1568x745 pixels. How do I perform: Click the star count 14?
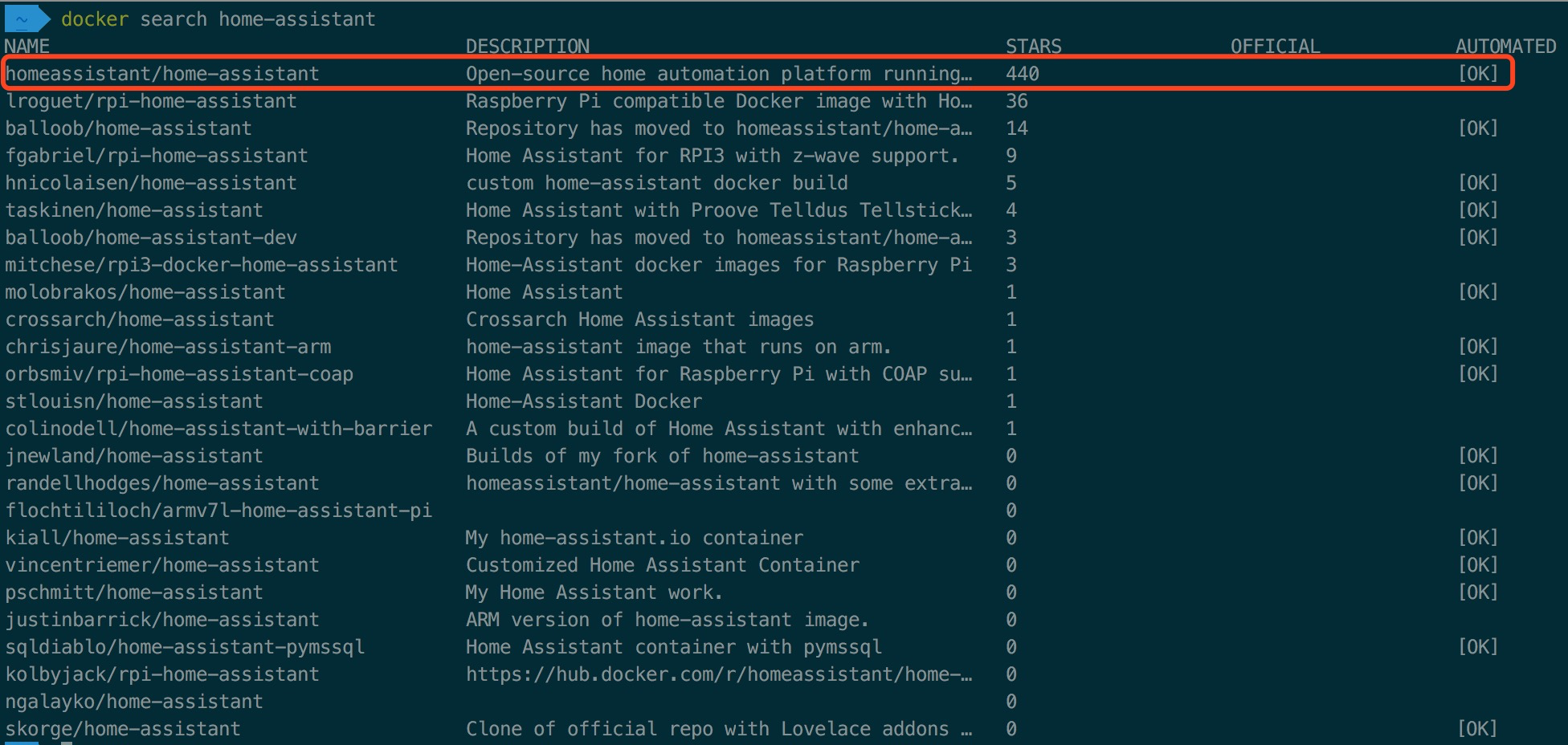[x=1017, y=128]
